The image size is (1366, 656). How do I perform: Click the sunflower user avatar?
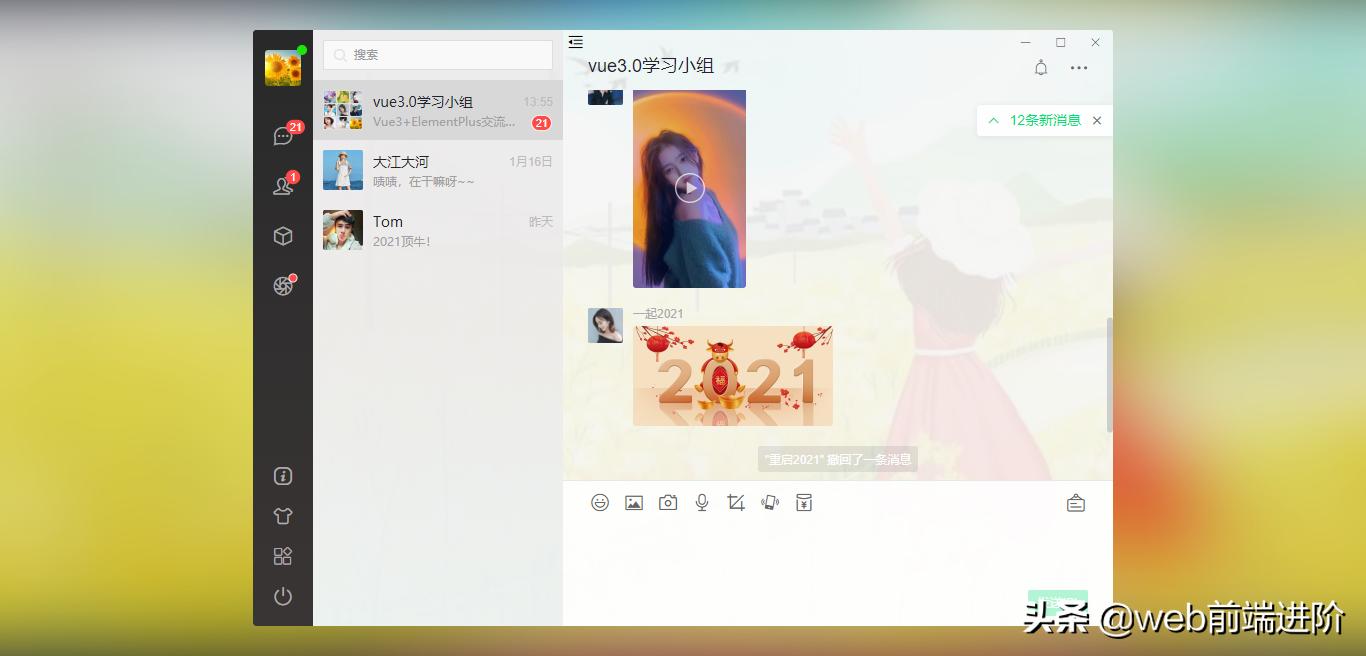(283, 68)
